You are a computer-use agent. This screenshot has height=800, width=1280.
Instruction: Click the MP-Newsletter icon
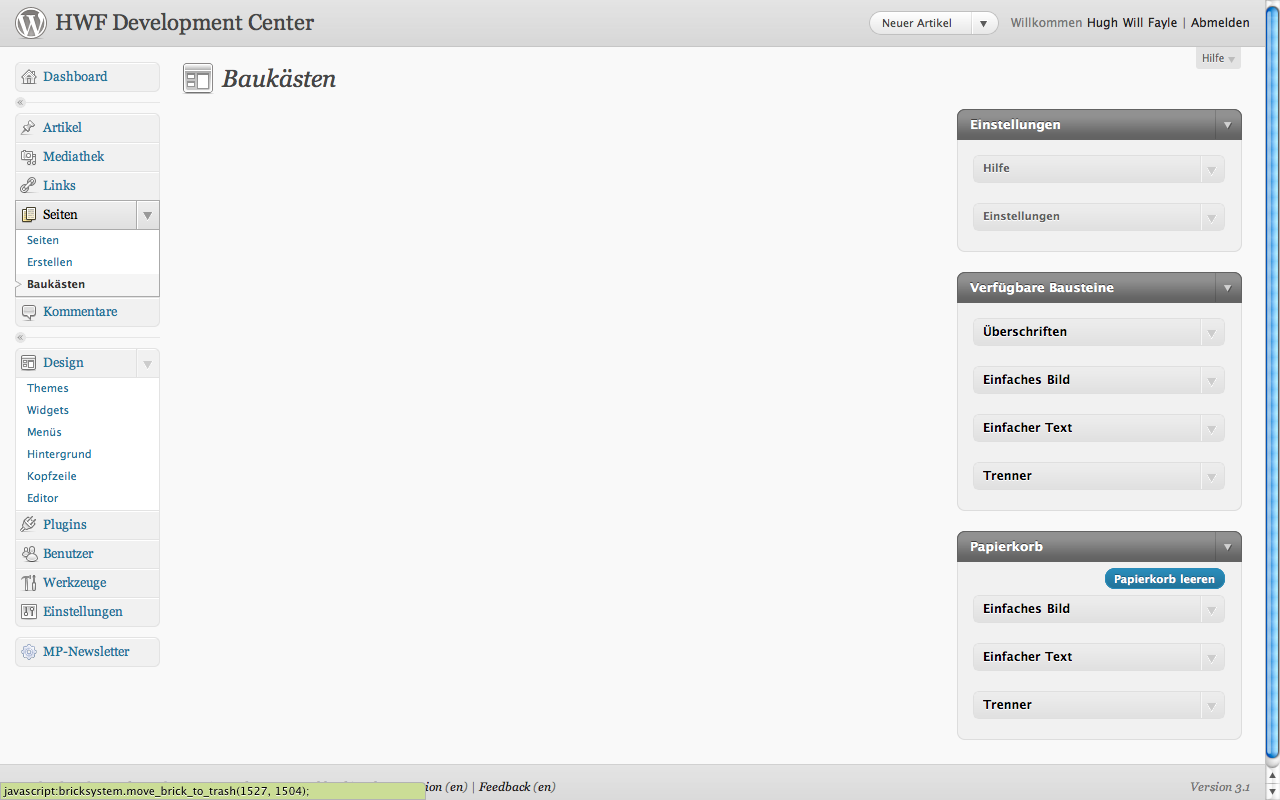tap(29, 652)
